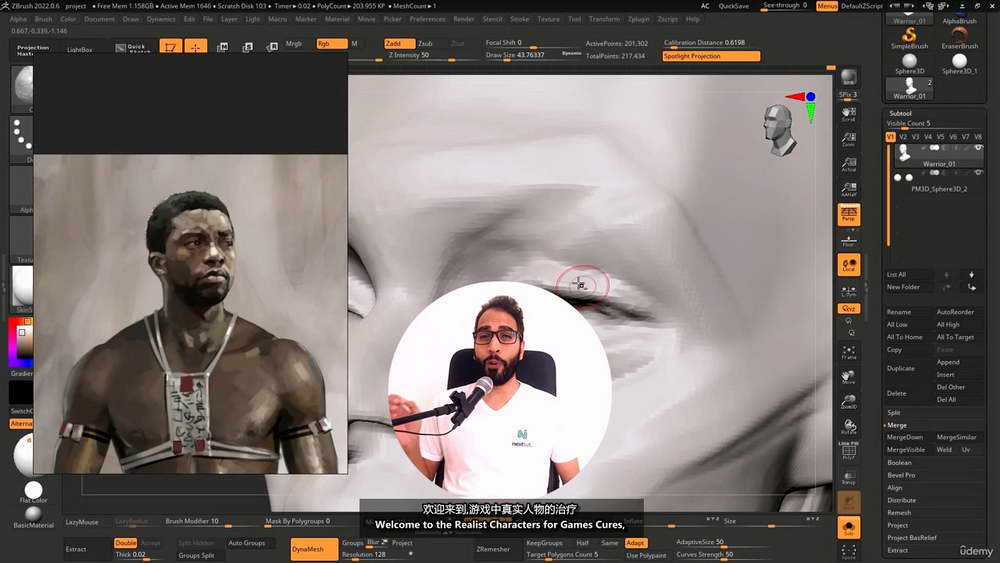Click the DynaMesh button
The height and width of the screenshot is (563, 1000).
click(314, 549)
